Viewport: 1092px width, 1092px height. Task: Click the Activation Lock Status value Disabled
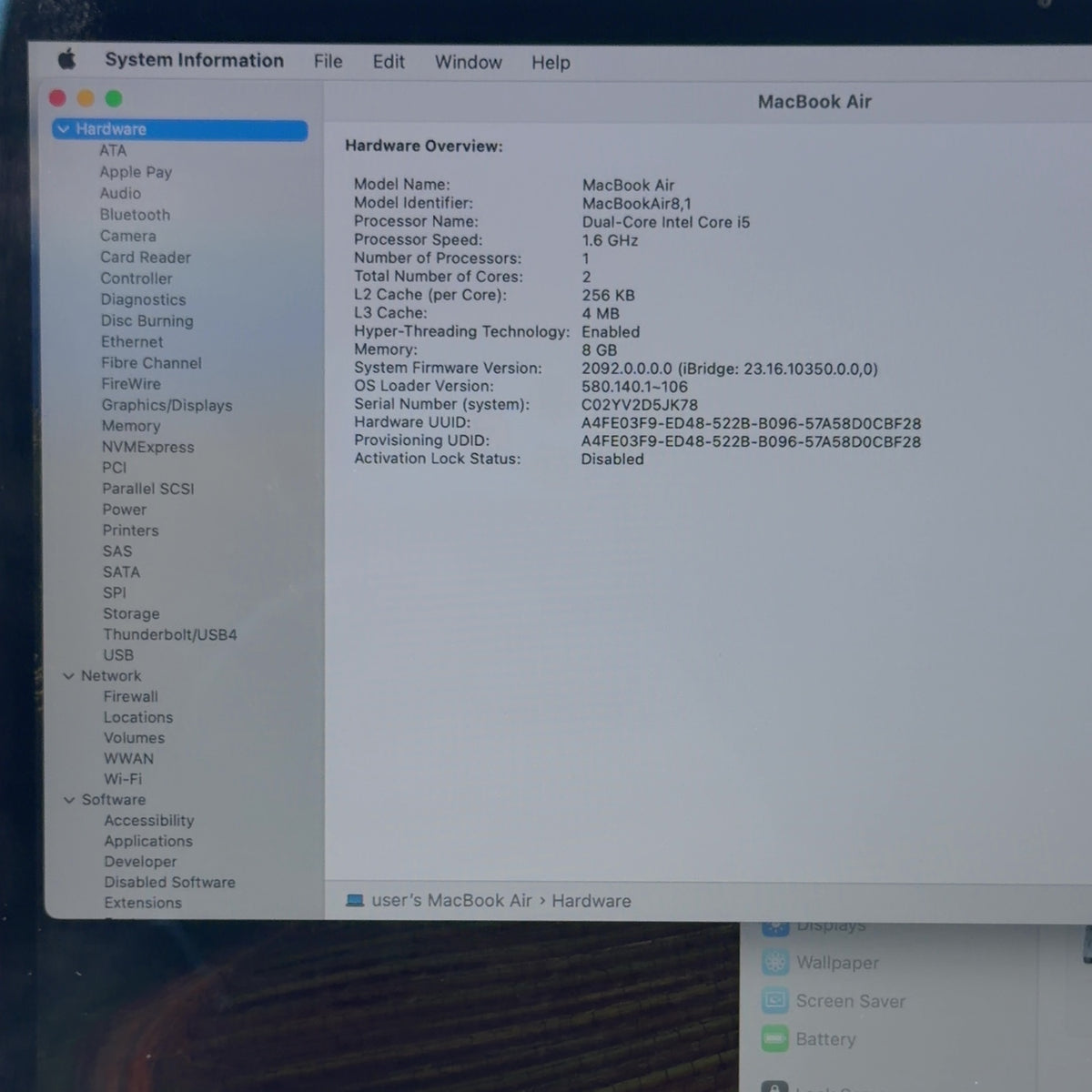click(612, 460)
